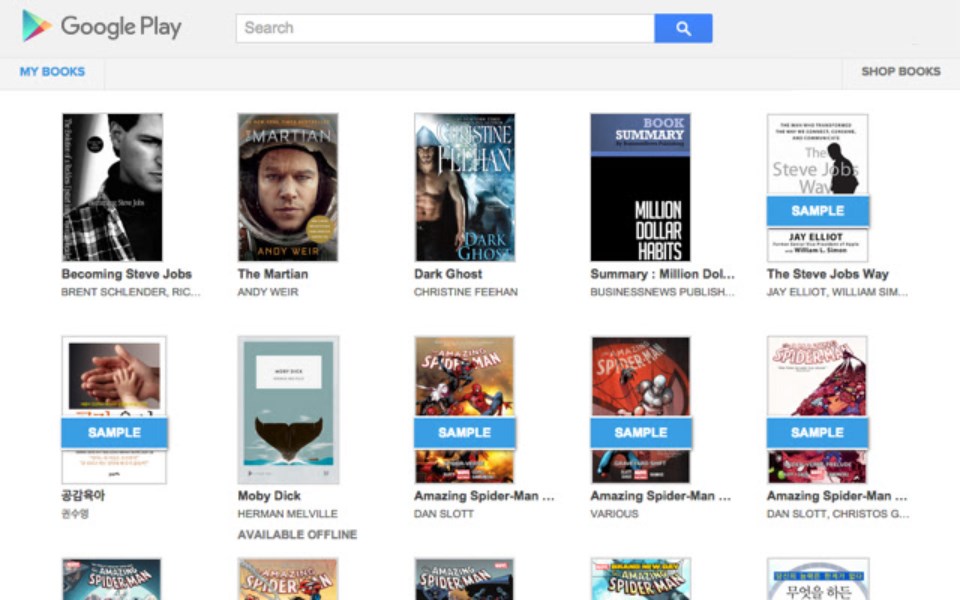Click SAMPLE on the rightmost Spider-Man comic
This screenshot has width=960, height=600.
(817, 432)
